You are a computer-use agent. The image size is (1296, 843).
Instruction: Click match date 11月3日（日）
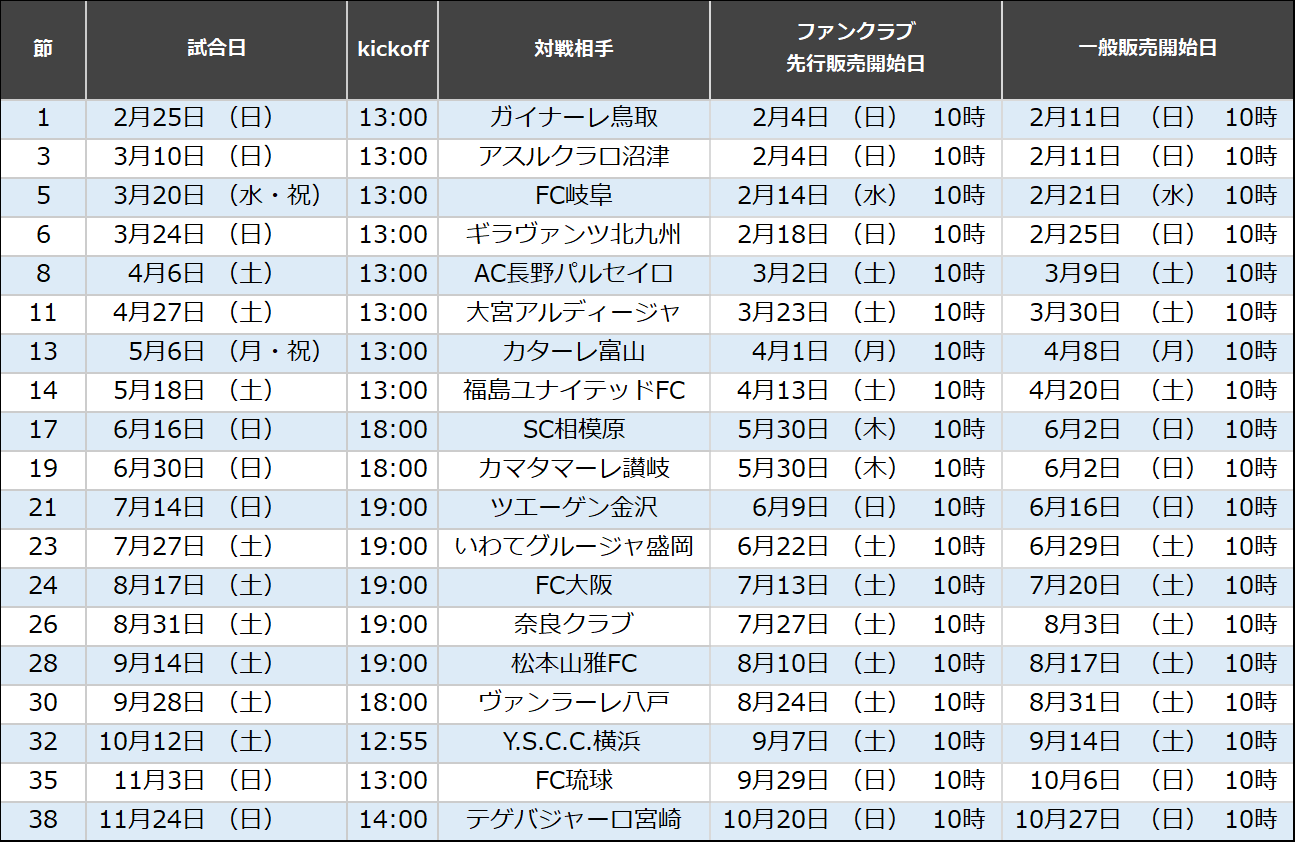194,781
